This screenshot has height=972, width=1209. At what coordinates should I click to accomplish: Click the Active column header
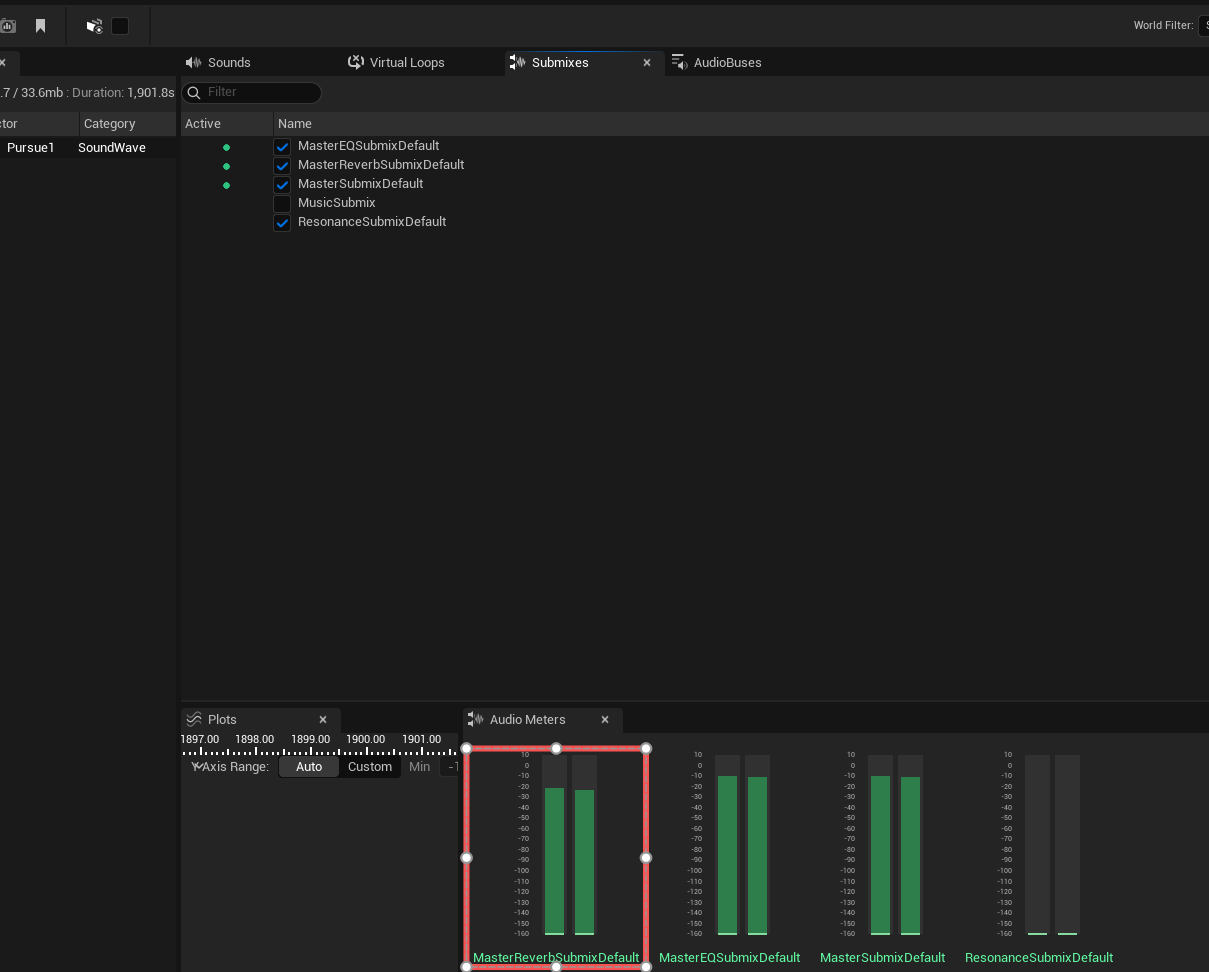(x=203, y=123)
